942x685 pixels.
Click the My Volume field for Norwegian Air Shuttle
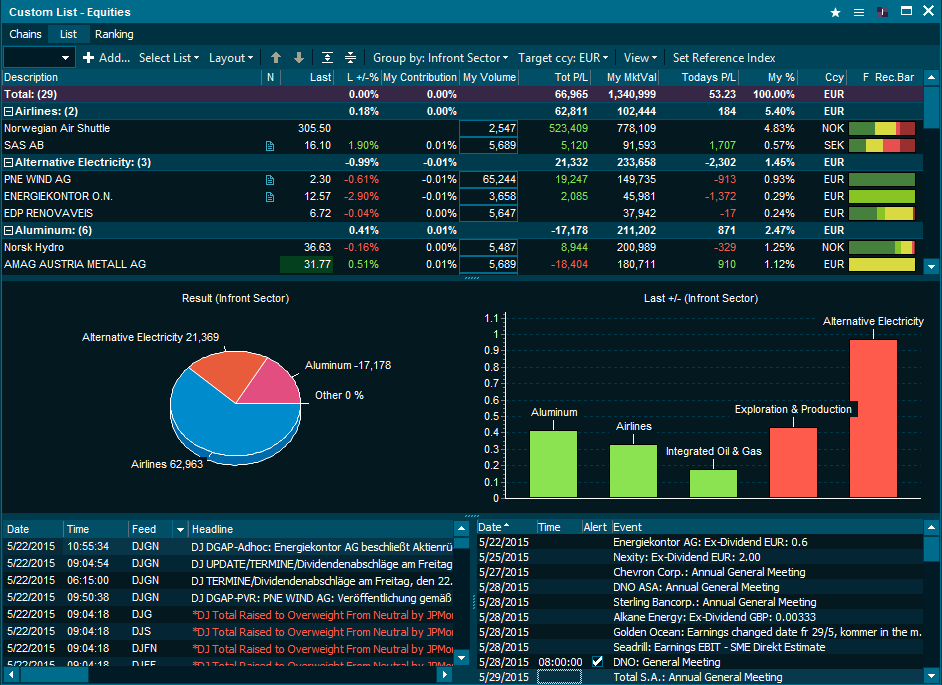click(488, 129)
